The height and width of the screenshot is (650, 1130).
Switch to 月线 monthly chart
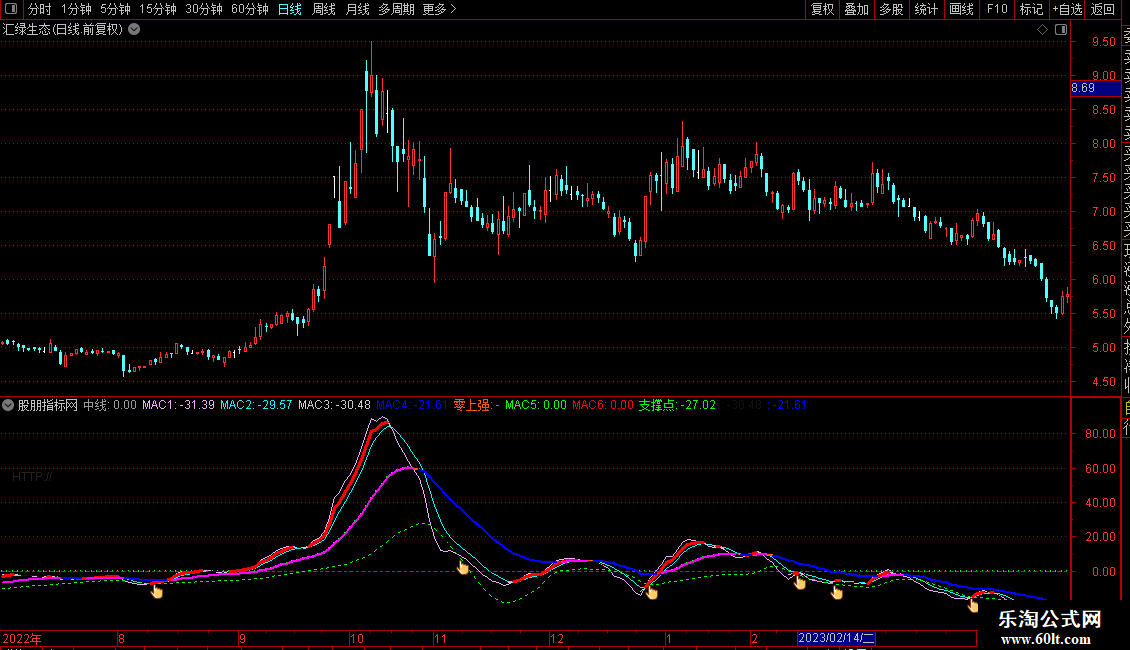(357, 9)
